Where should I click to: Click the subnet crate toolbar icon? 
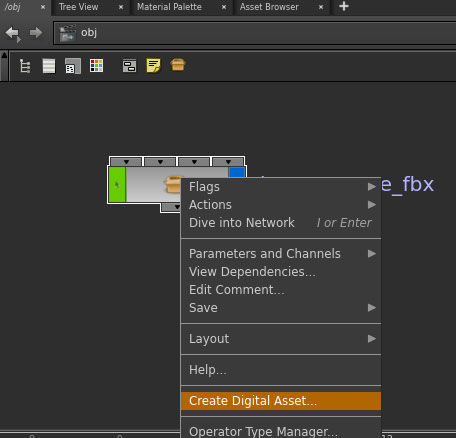[x=178, y=65]
